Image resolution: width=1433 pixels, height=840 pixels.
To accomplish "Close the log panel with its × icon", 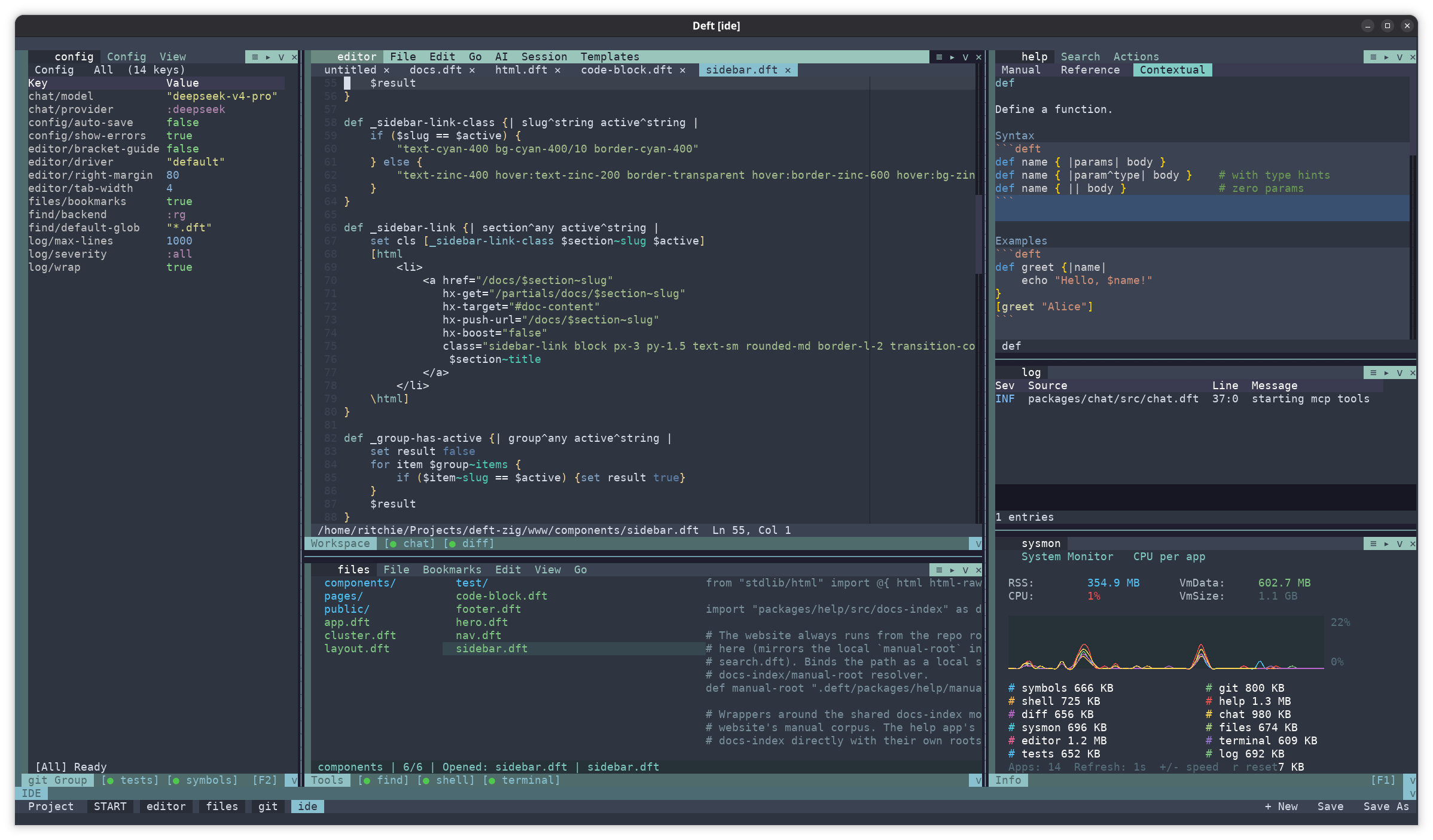I will coord(1413,372).
